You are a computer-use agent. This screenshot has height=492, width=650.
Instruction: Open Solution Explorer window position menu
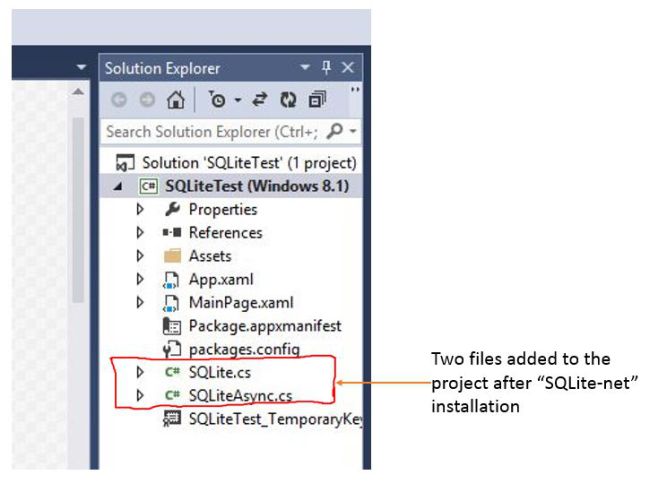click(305, 67)
